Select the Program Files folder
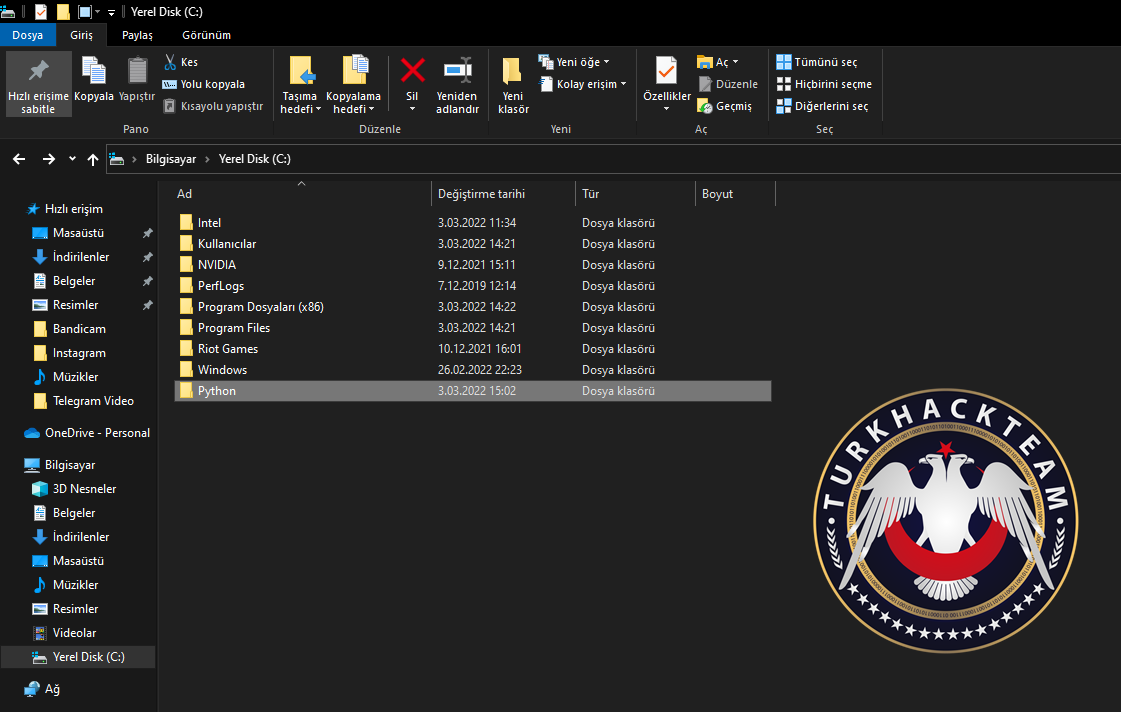 (473, 327)
